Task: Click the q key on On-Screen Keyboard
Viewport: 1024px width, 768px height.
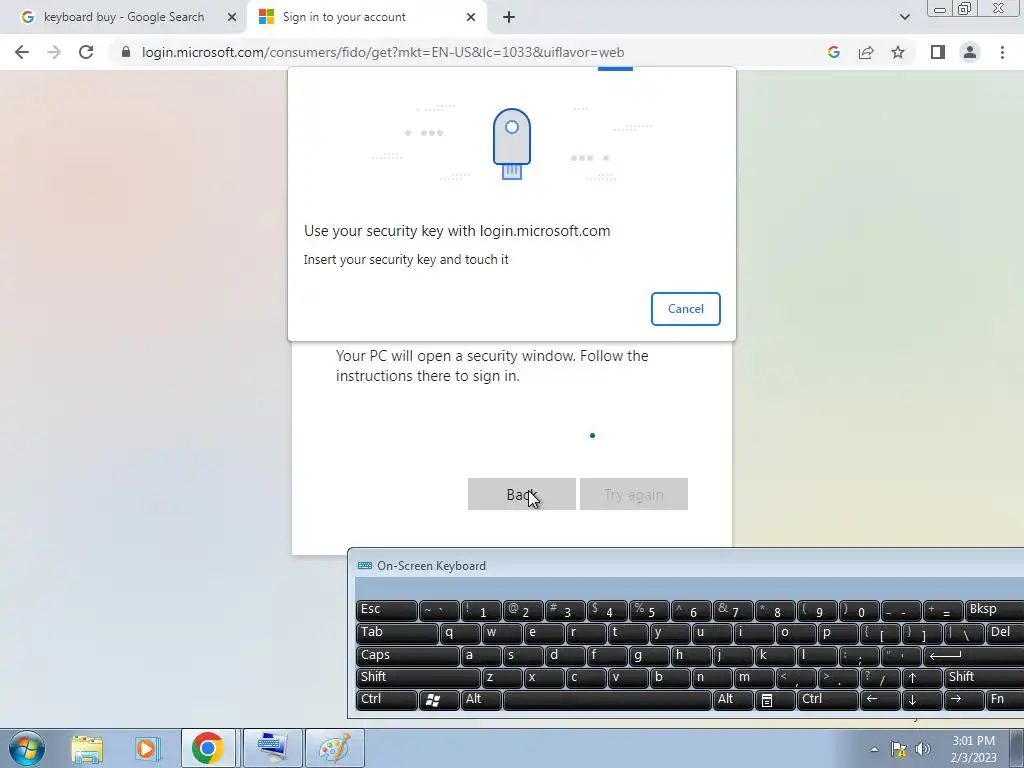Action: pos(460,633)
